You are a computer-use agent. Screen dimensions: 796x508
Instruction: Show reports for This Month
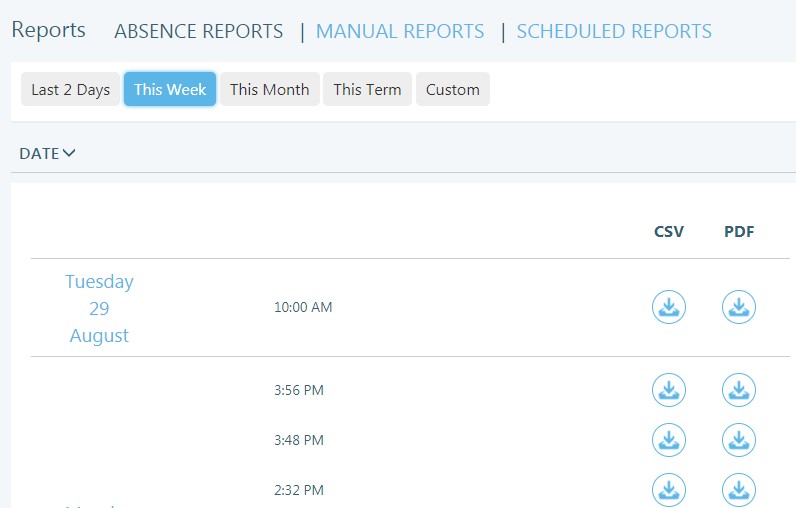pos(270,89)
